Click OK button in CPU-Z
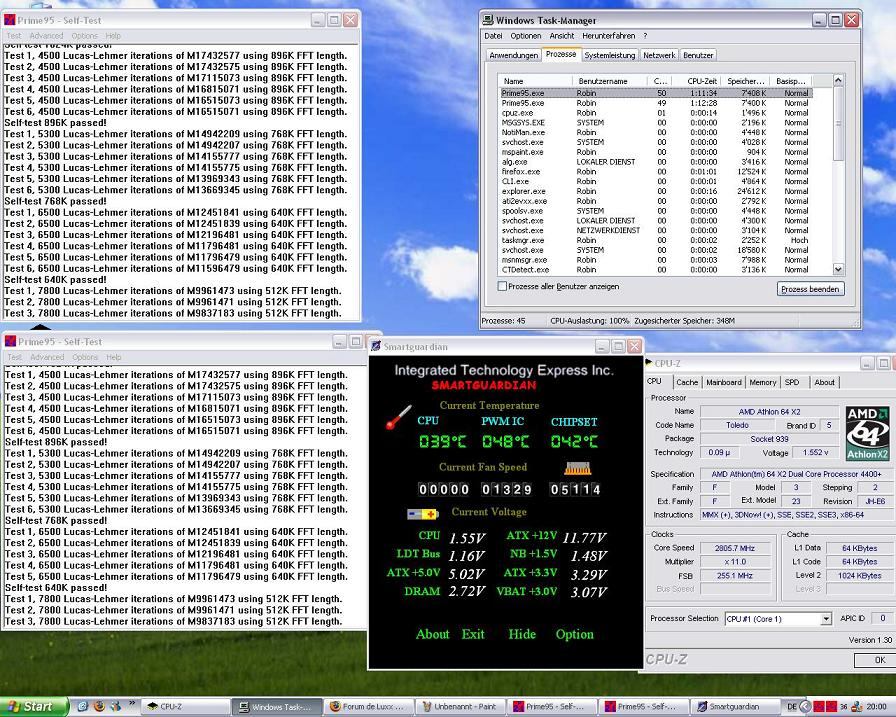The image size is (896, 717). 875,660
